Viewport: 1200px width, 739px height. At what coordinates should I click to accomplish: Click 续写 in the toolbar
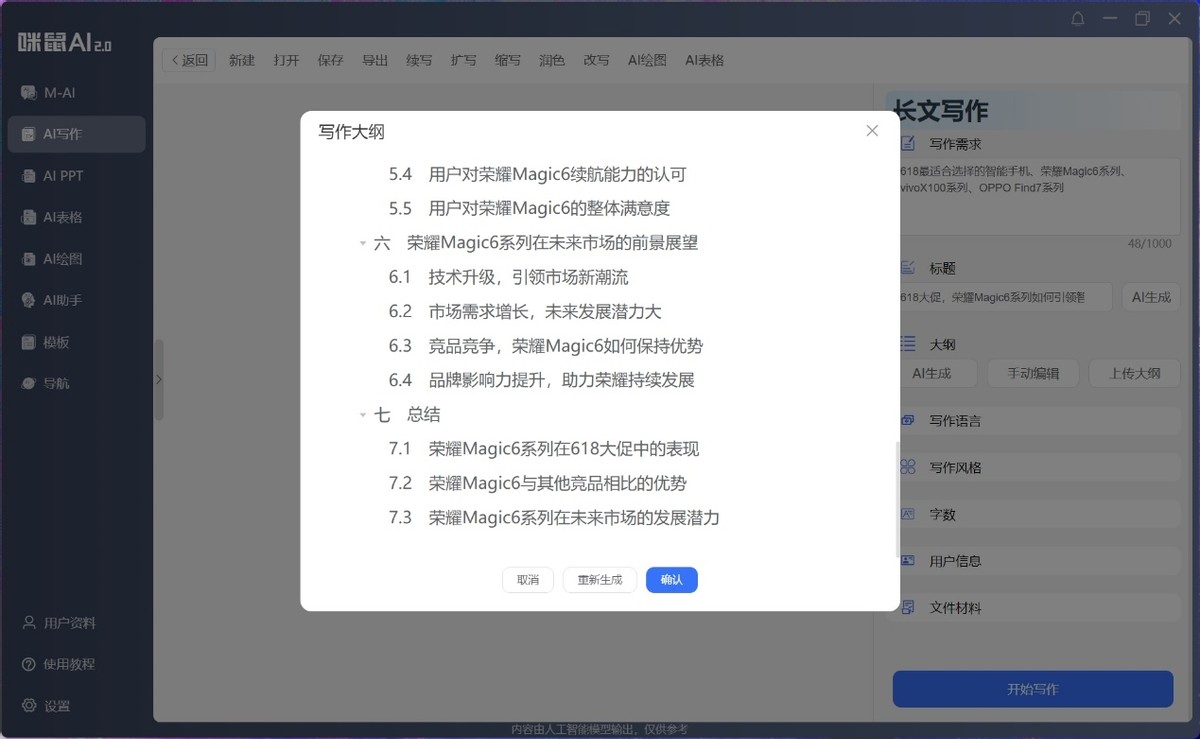[x=419, y=60]
